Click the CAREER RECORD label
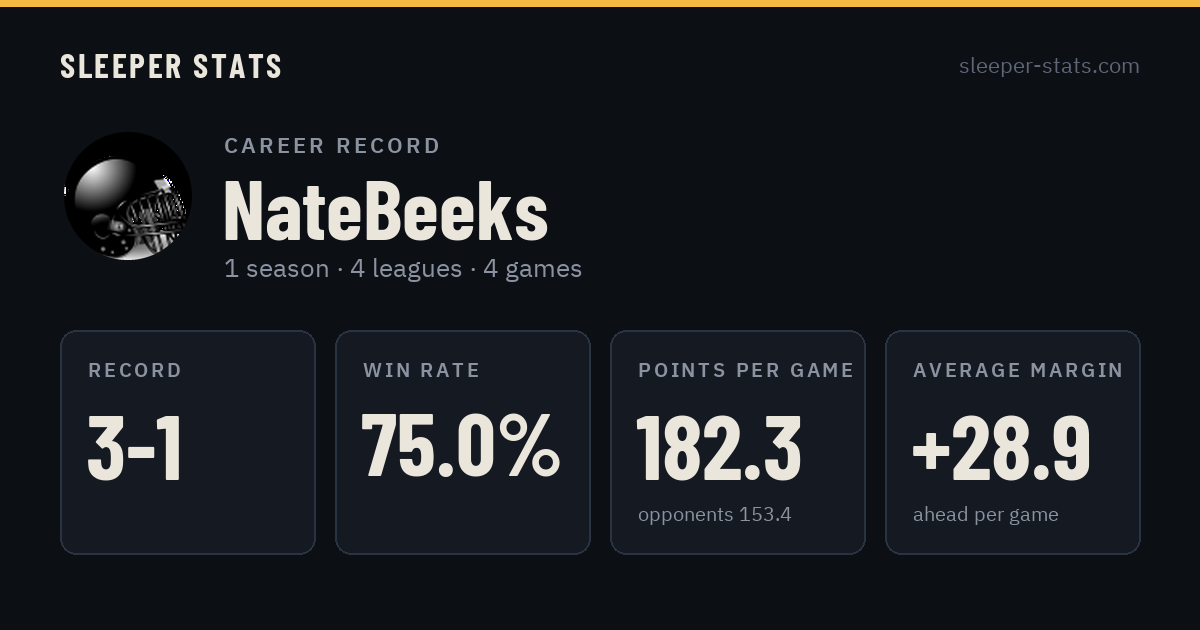This screenshot has width=1200, height=630. (x=332, y=146)
